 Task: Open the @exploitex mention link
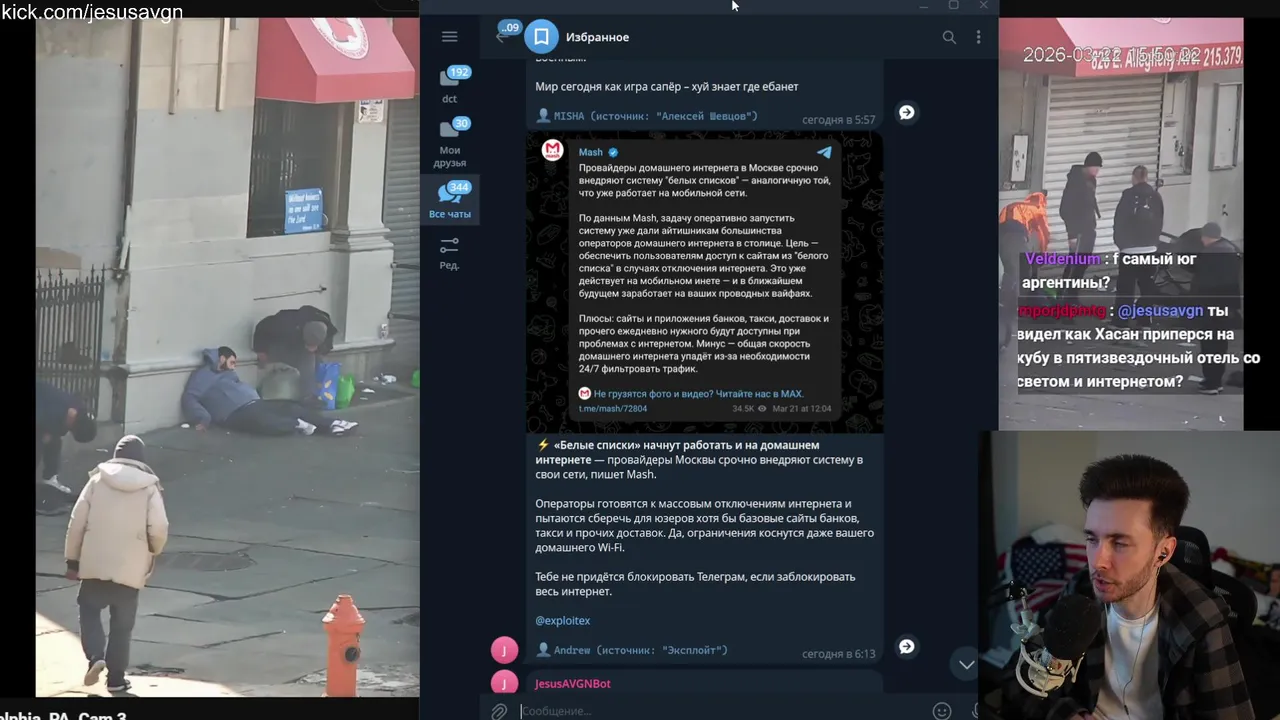pyautogui.click(x=563, y=620)
